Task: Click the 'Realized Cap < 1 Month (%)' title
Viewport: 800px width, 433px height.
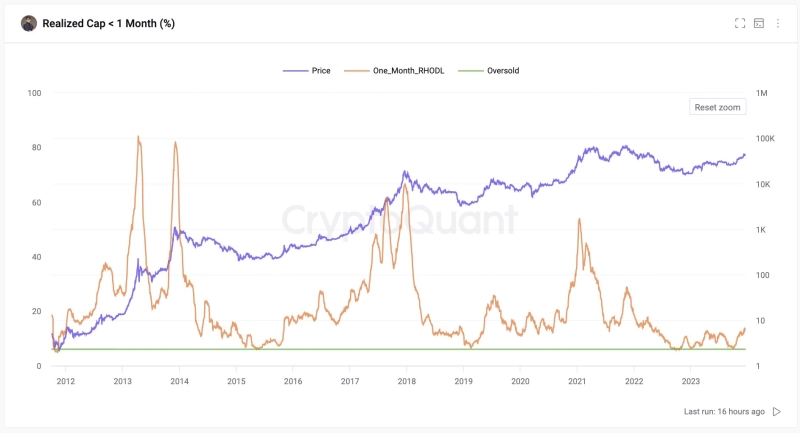Action: [x=109, y=23]
